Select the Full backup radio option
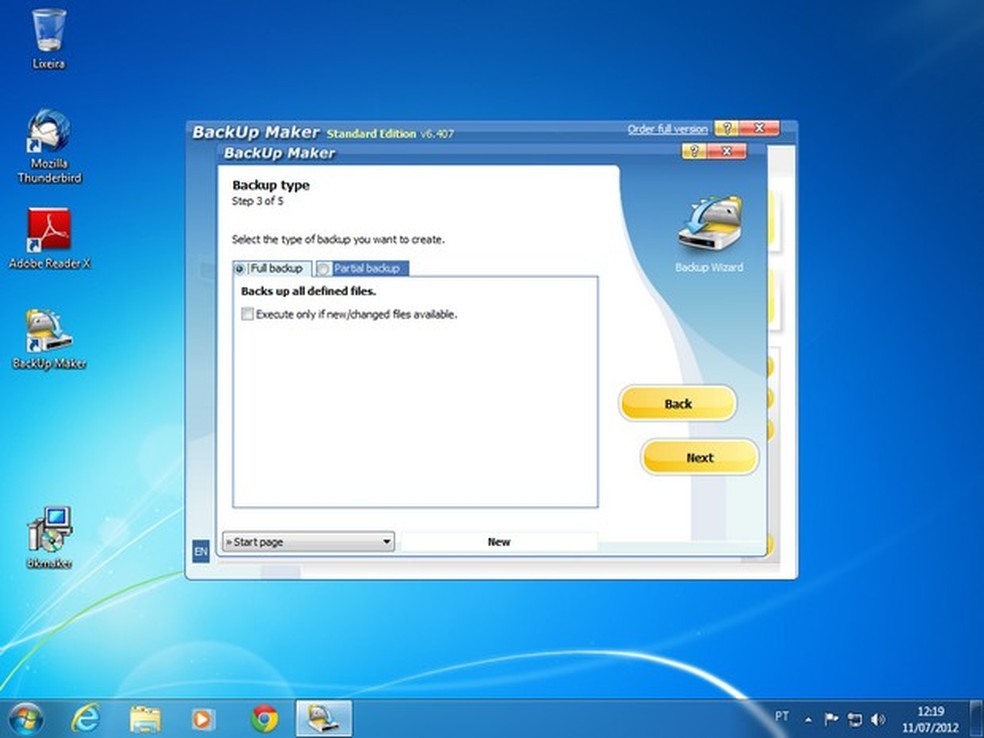Image resolution: width=984 pixels, height=738 pixels. point(240,269)
